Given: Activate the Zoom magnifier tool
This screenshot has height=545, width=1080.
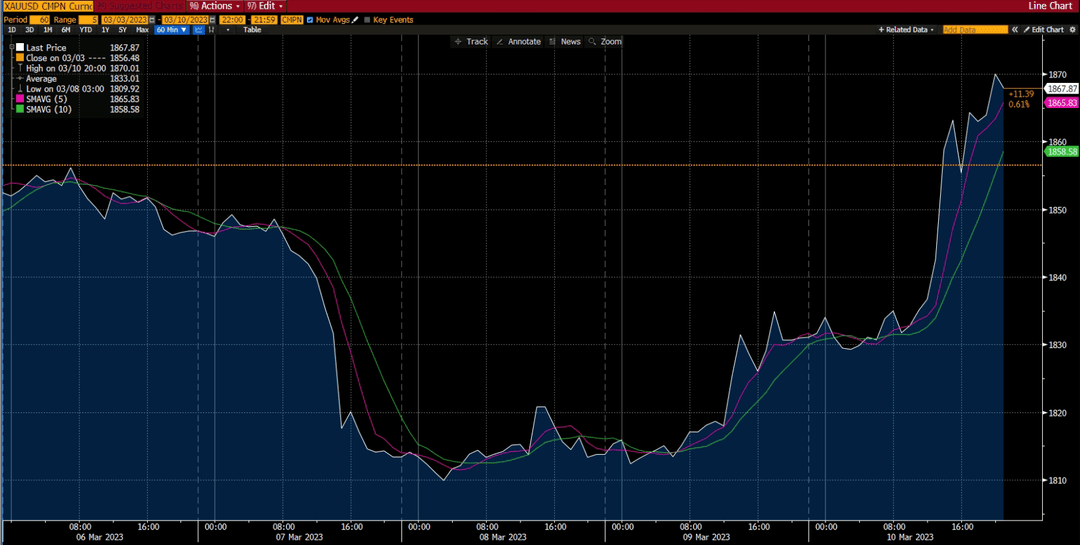Looking at the screenshot, I should 604,41.
